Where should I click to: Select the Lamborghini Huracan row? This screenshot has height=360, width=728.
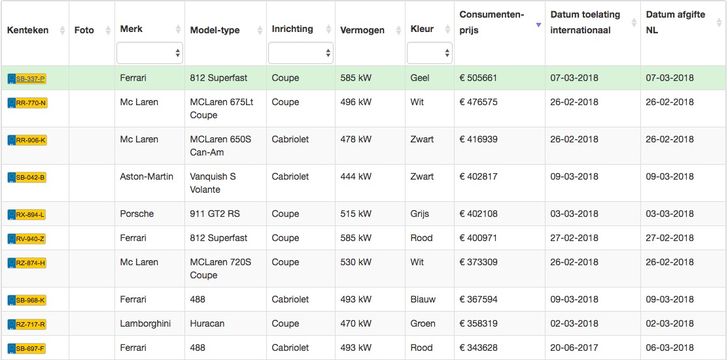(364, 324)
